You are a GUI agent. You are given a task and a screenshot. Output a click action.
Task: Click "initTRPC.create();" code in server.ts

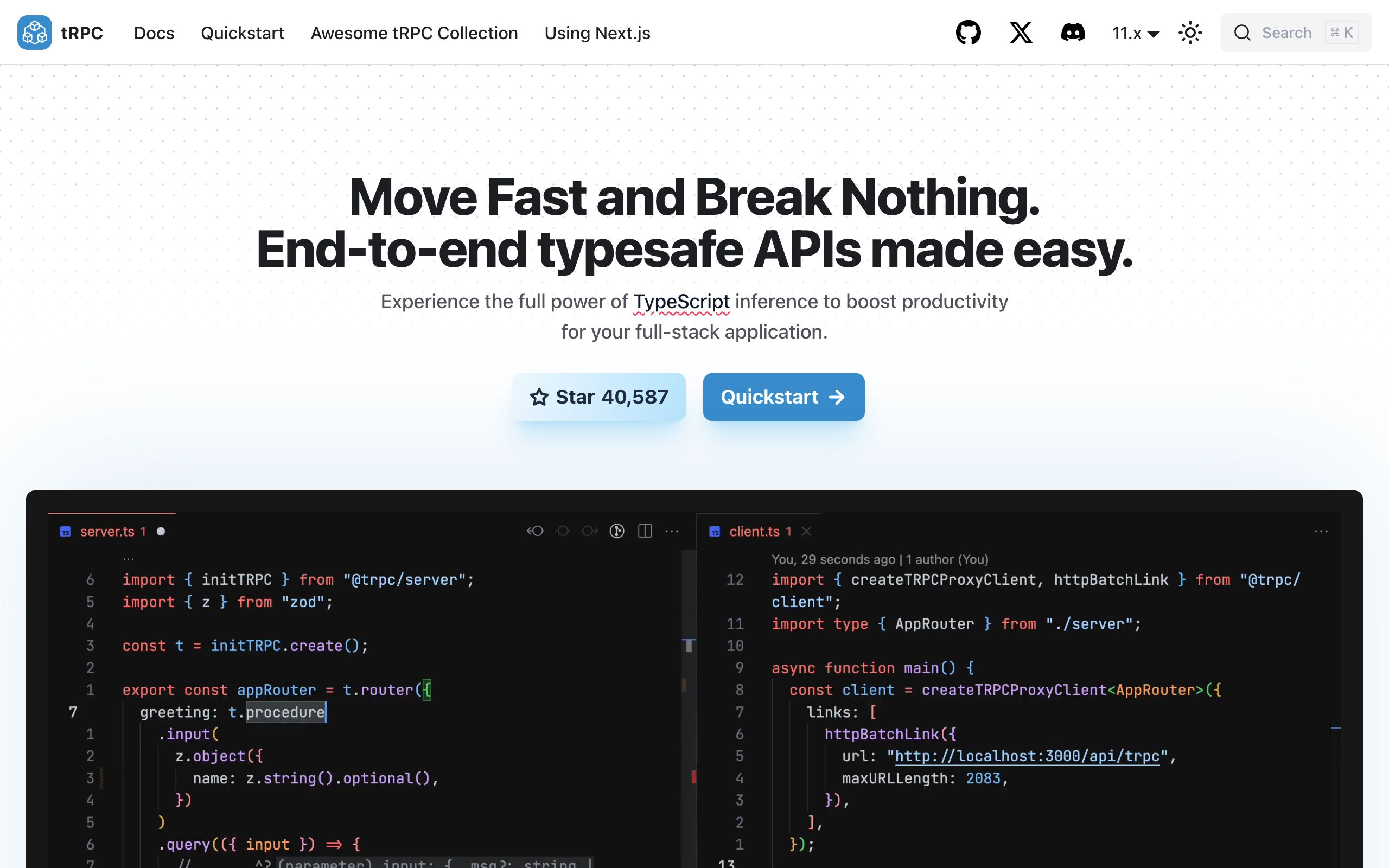289,646
